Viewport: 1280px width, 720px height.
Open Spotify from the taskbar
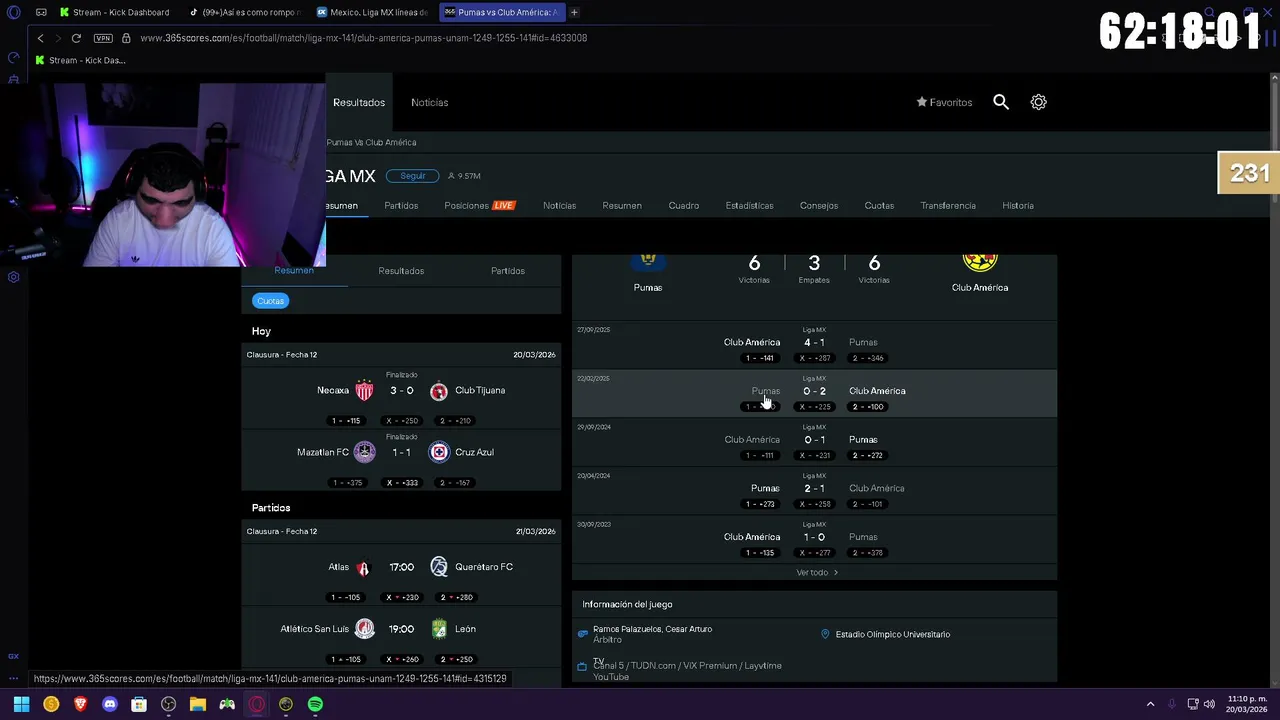[315, 704]
